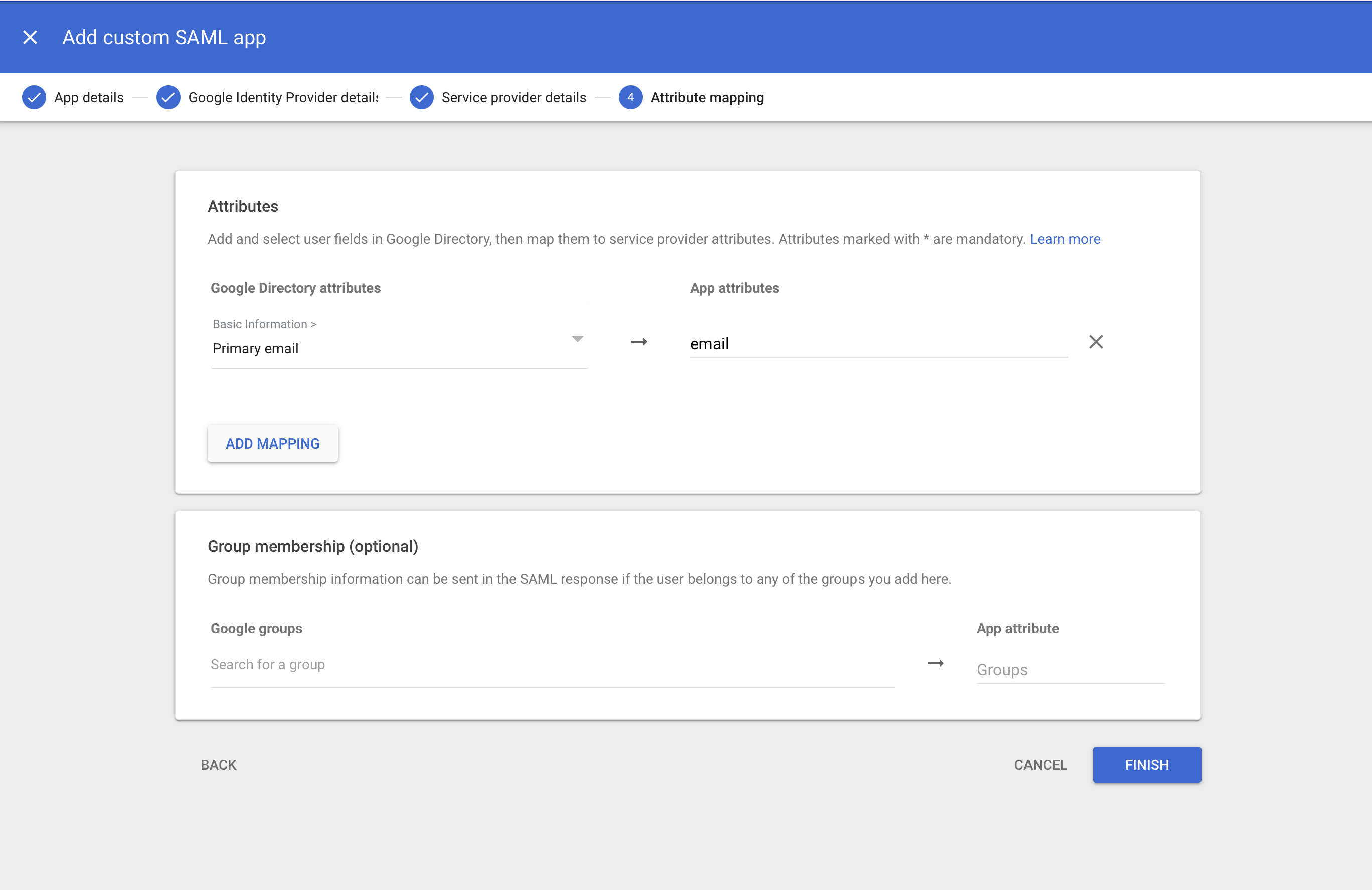Click the Google Identity Provider checkmark icon

(168, 97)
